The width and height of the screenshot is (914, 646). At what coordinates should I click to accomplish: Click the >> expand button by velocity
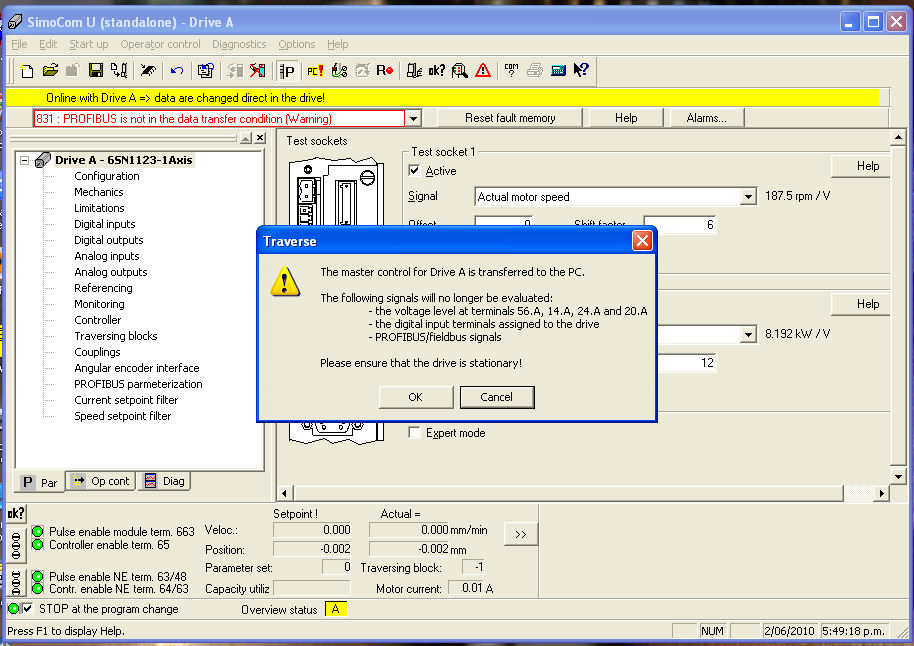point(521,534)
